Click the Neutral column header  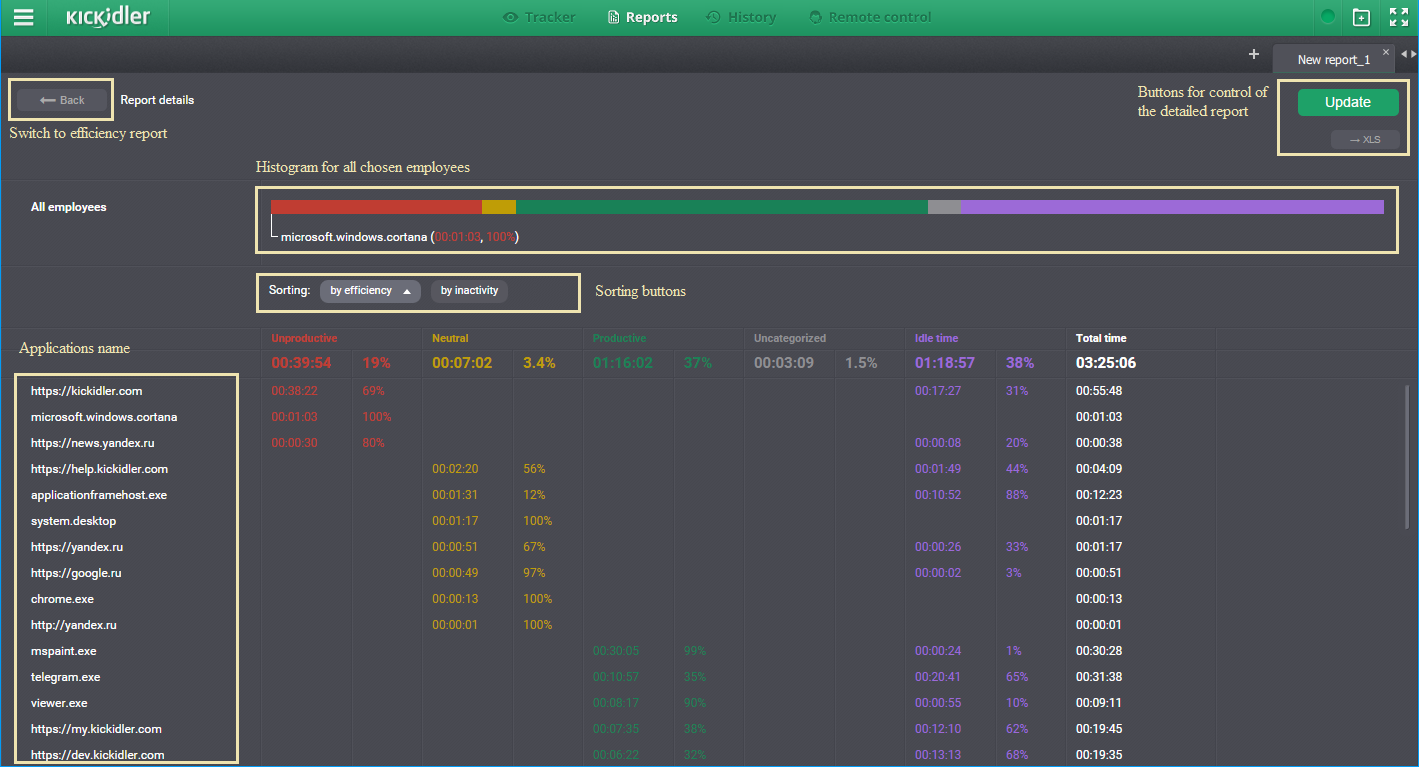(x=450, y=338)
